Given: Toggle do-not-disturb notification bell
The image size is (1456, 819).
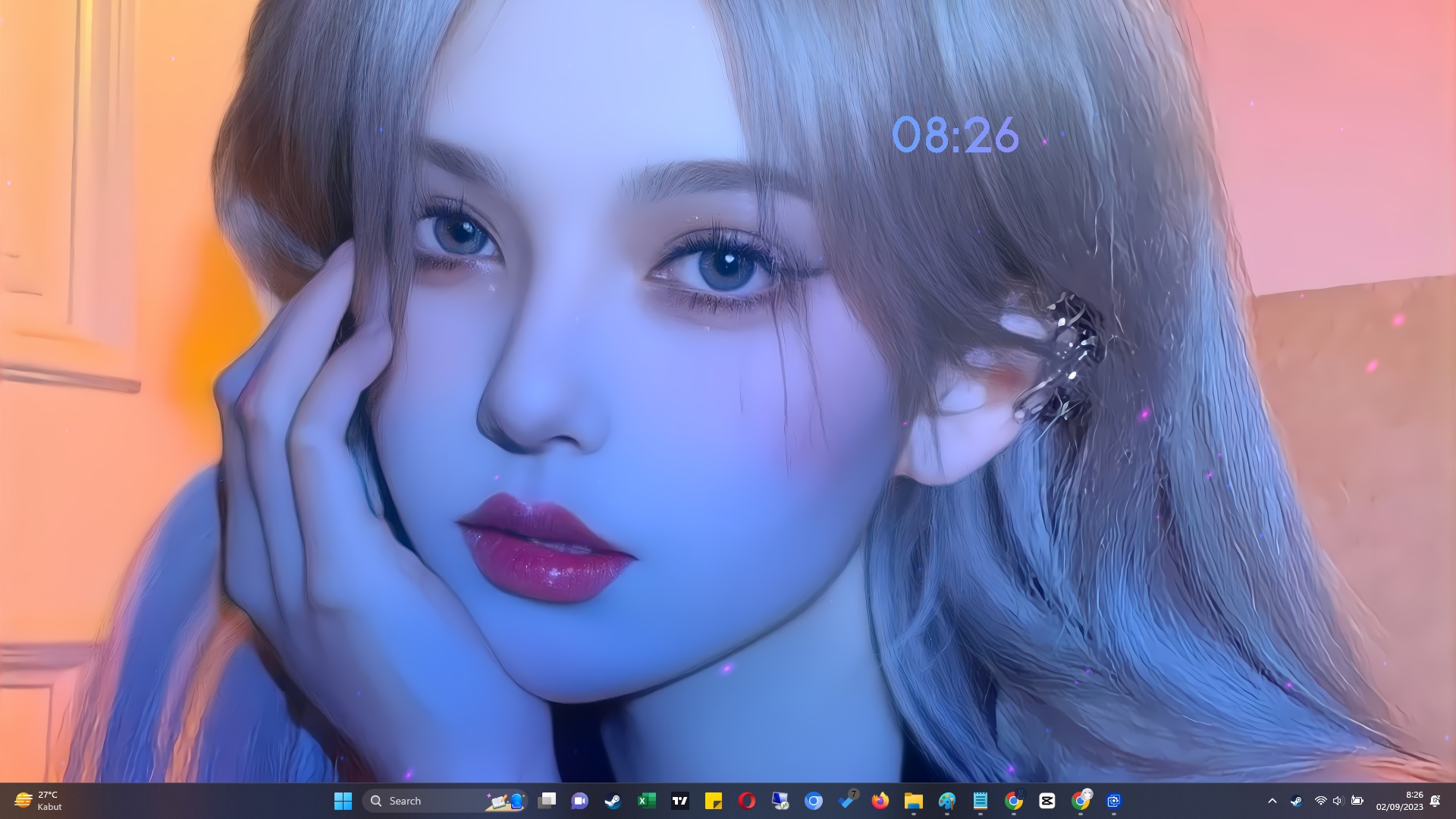Looking at the screenshot, I should 1435,801.
